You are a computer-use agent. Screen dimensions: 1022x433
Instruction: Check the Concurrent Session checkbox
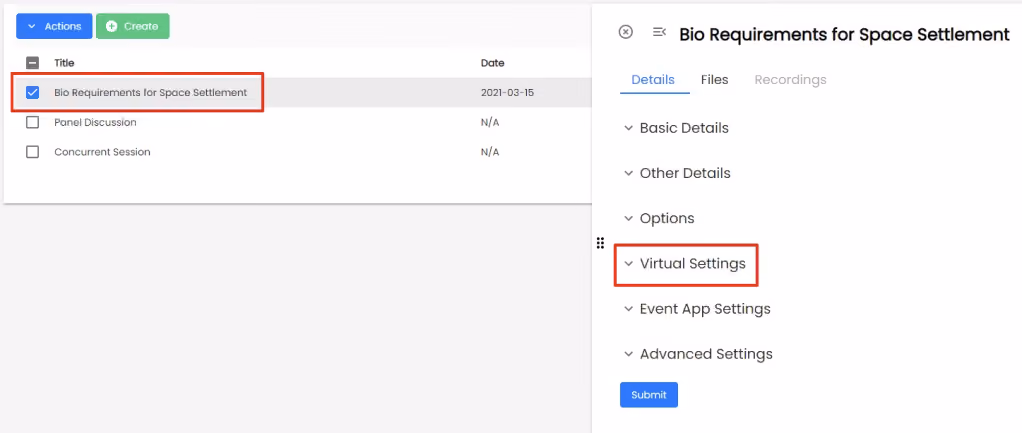pos(33,152)
